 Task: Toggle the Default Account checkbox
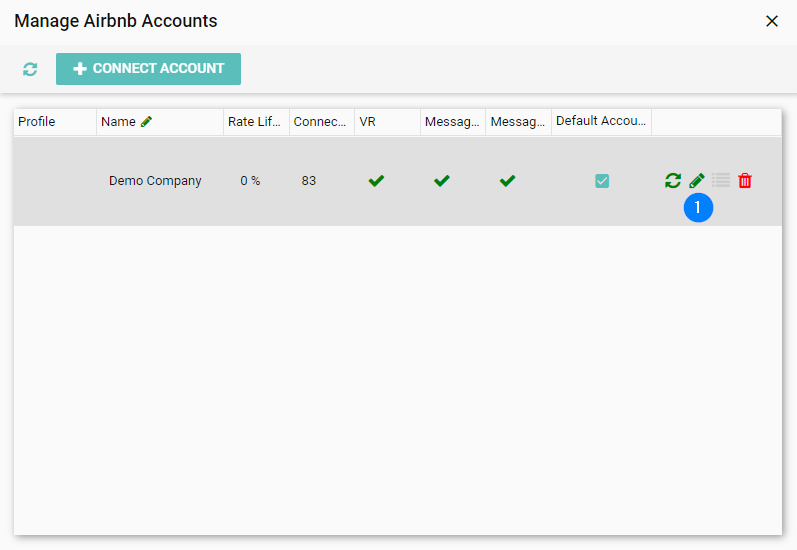point(602,181)
